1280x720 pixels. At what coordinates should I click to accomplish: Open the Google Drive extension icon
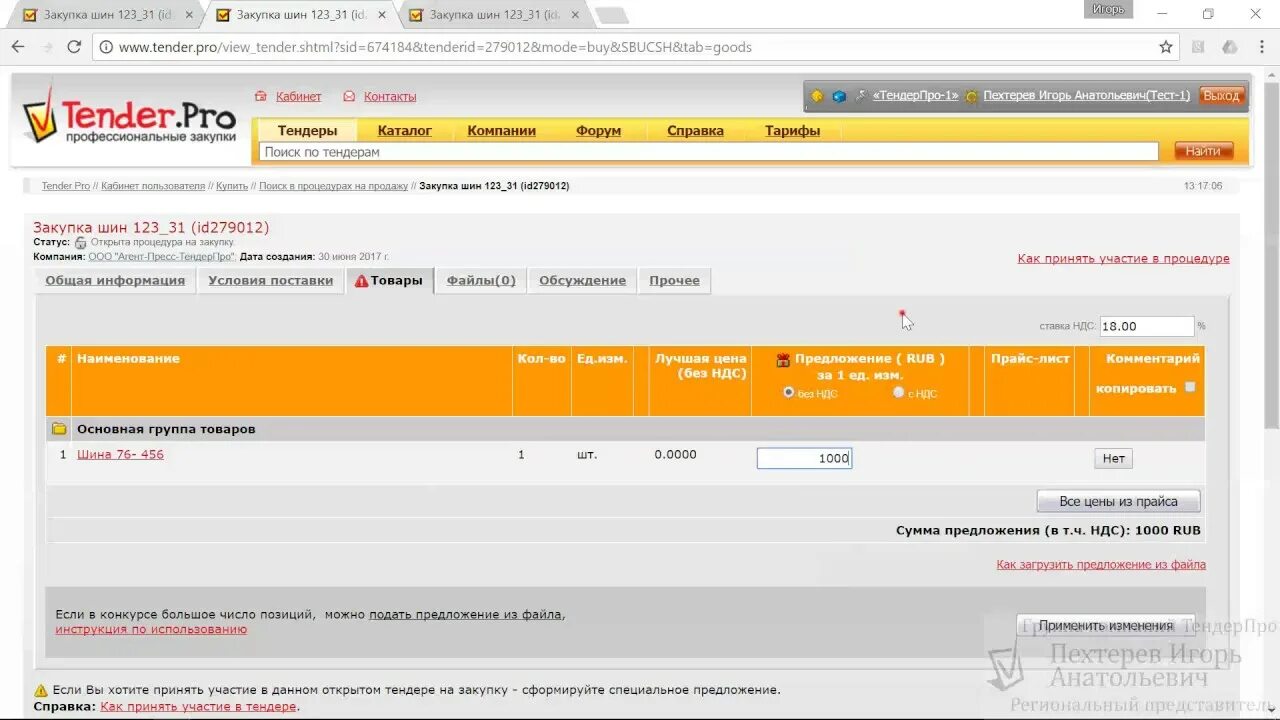[1230, 47]
